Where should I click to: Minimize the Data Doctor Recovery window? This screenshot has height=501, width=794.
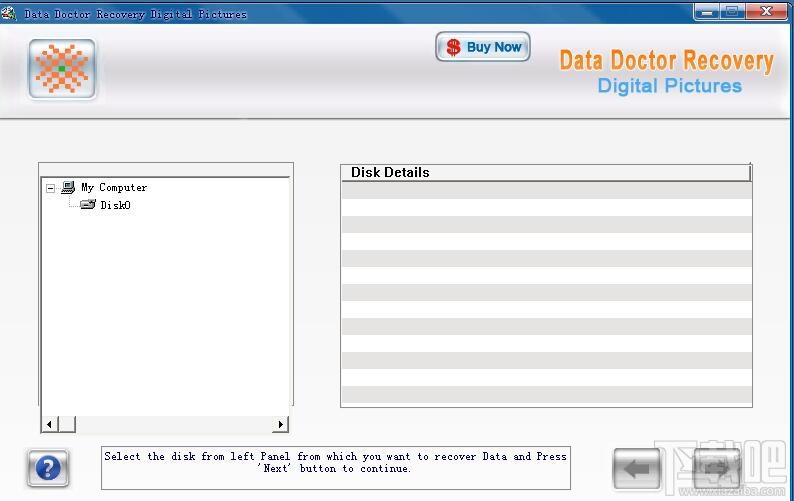(706, 12)
